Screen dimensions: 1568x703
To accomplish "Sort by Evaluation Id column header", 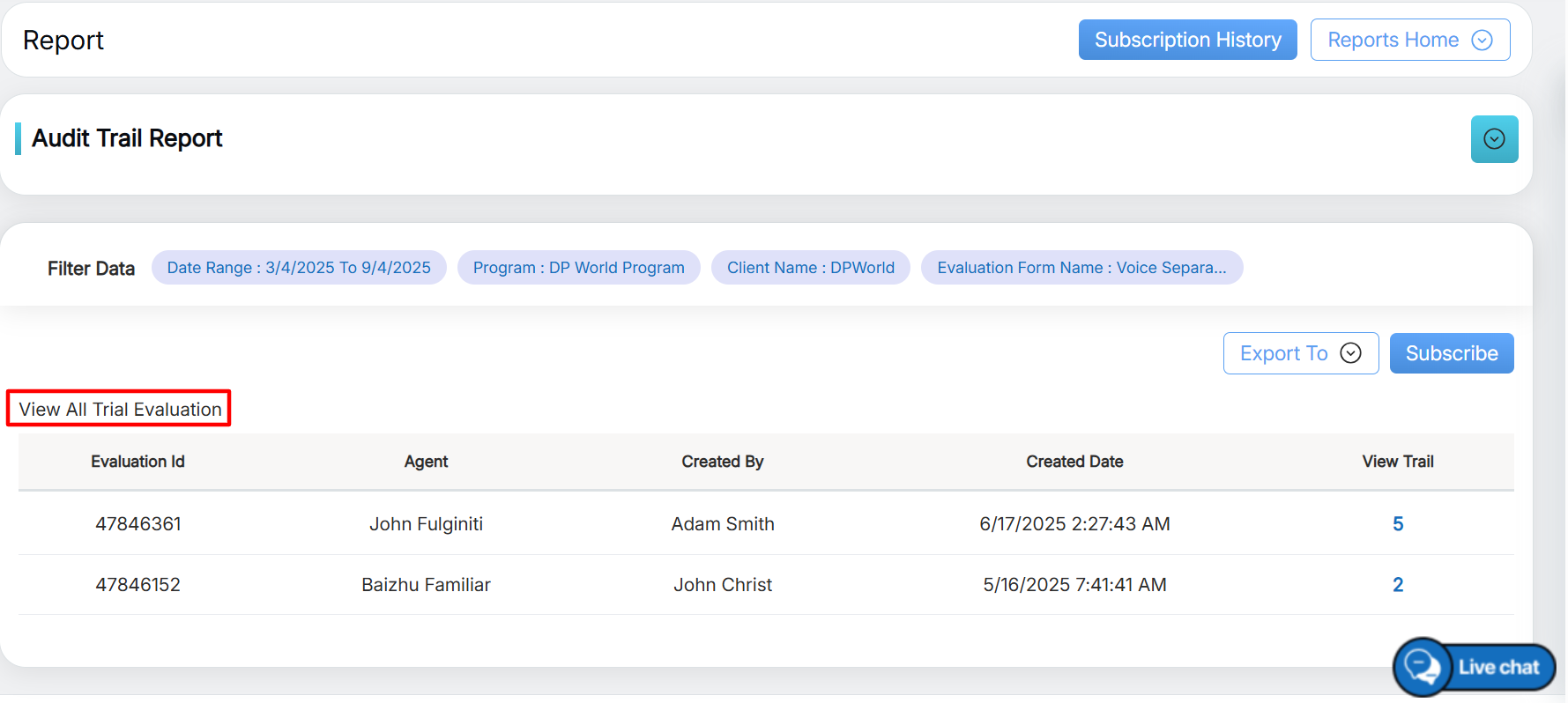I will pyautogui.click(x=137, y=462).
